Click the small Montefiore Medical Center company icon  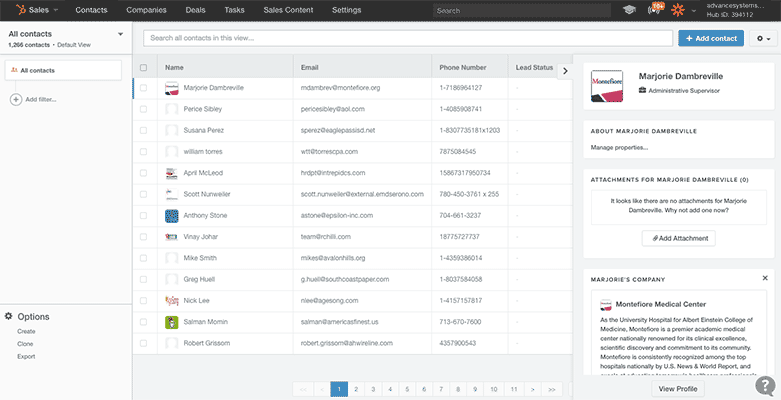(606, 304)
